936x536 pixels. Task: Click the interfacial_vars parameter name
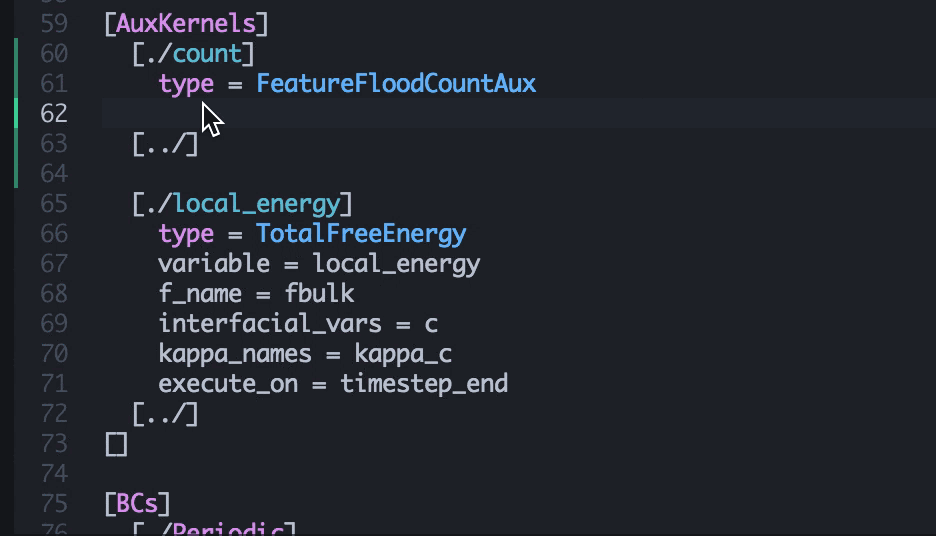(270, 324)
